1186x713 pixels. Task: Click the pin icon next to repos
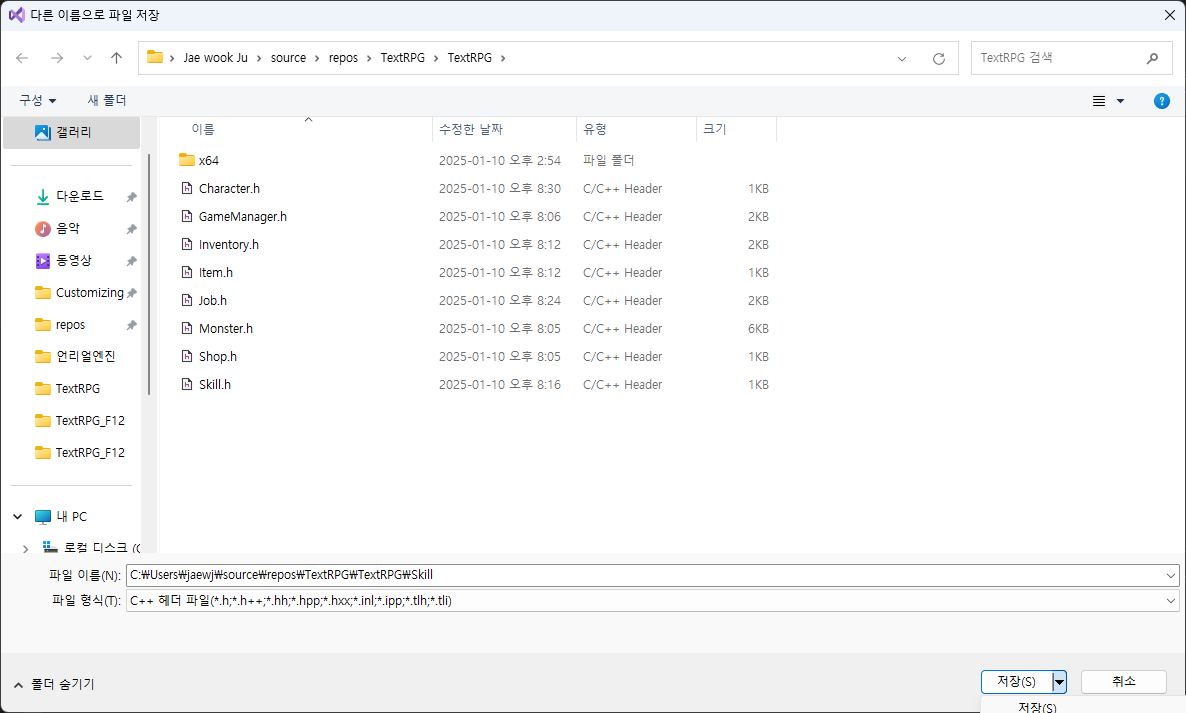point(132,325)
